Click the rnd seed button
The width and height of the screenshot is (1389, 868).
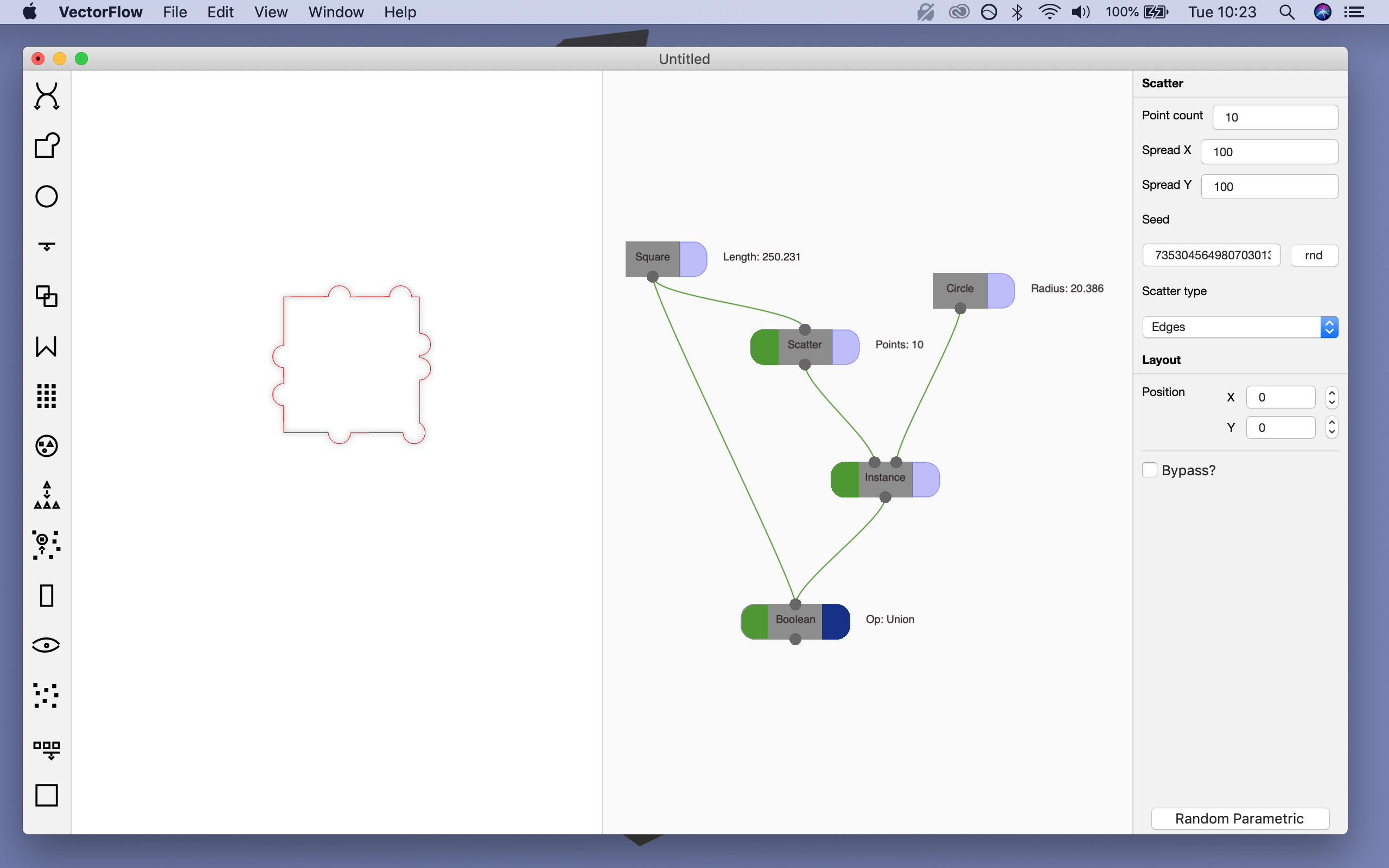tap(1313, 256)
